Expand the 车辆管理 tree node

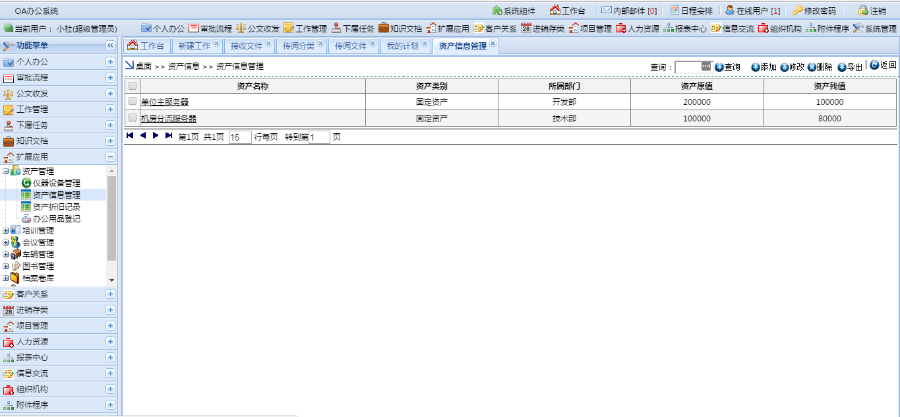click(x=6, y=255)
